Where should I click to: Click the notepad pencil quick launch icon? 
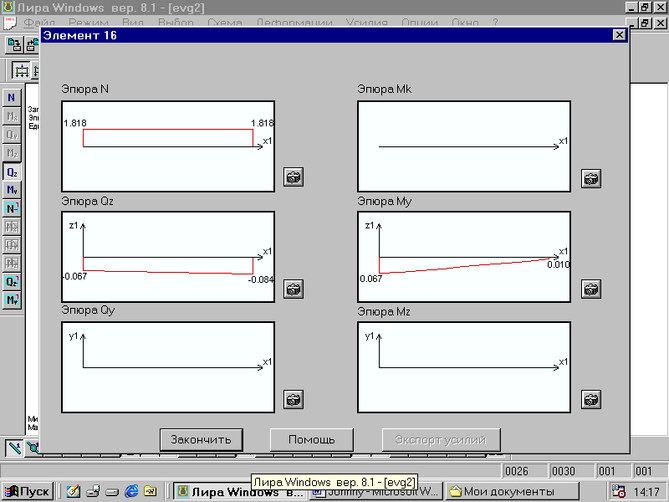pos(73,492)
